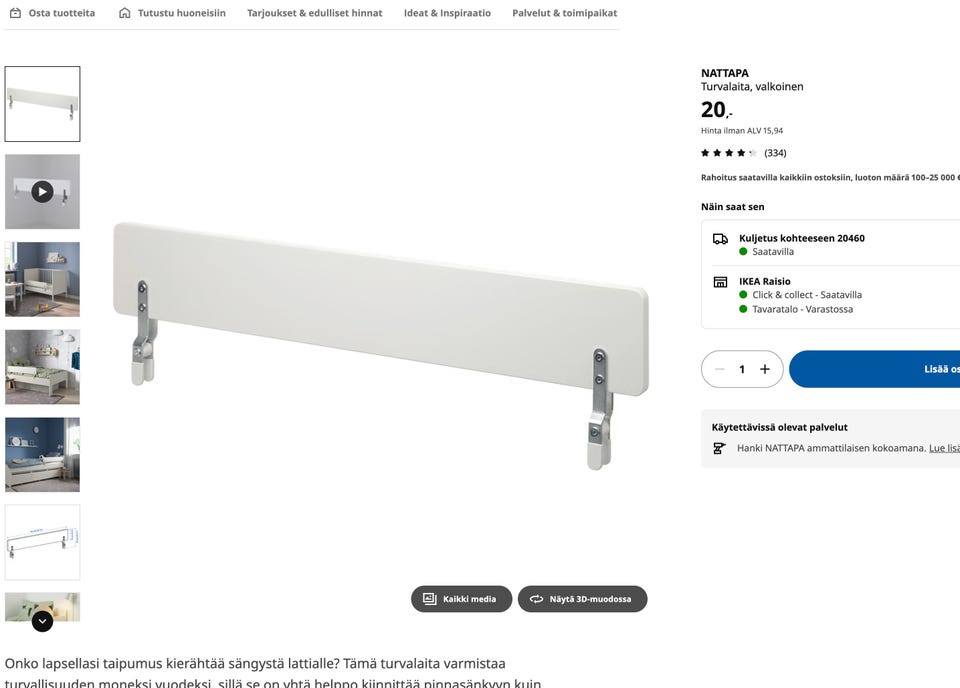The height and width of the screenshot is (688, 960).
Task: Open Tutustu huoneisiin menu item
Action: pos(172,13)
